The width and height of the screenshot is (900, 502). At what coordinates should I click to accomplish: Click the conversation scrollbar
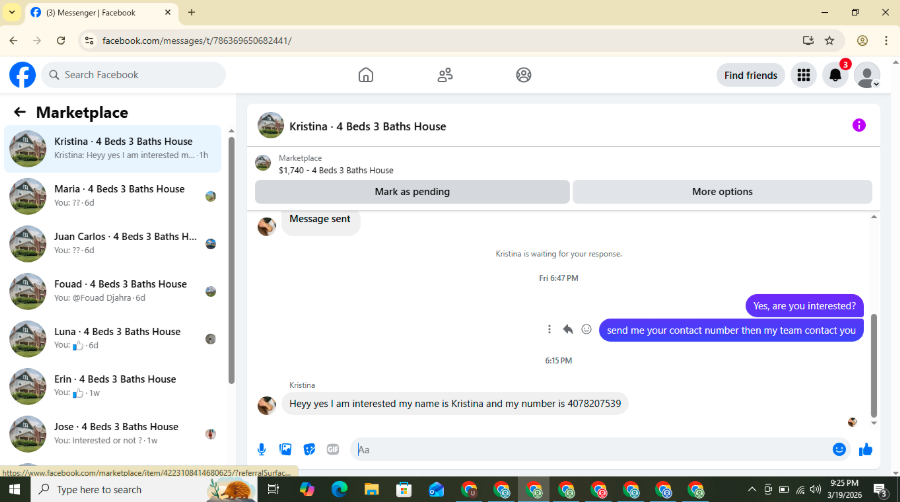[874, 366]
